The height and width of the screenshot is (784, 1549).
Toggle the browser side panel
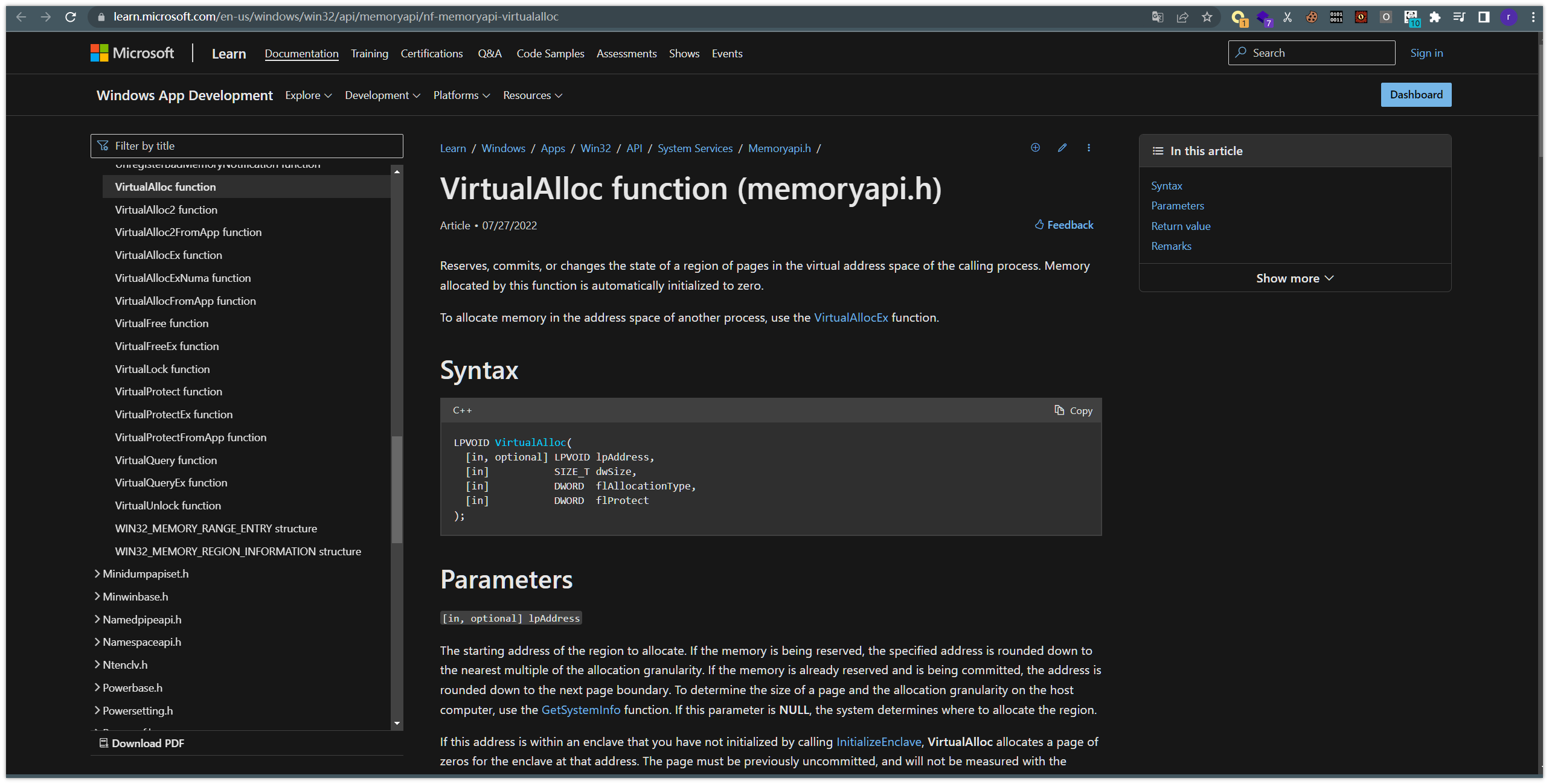pyautogui.click(x=1484, y=17)
